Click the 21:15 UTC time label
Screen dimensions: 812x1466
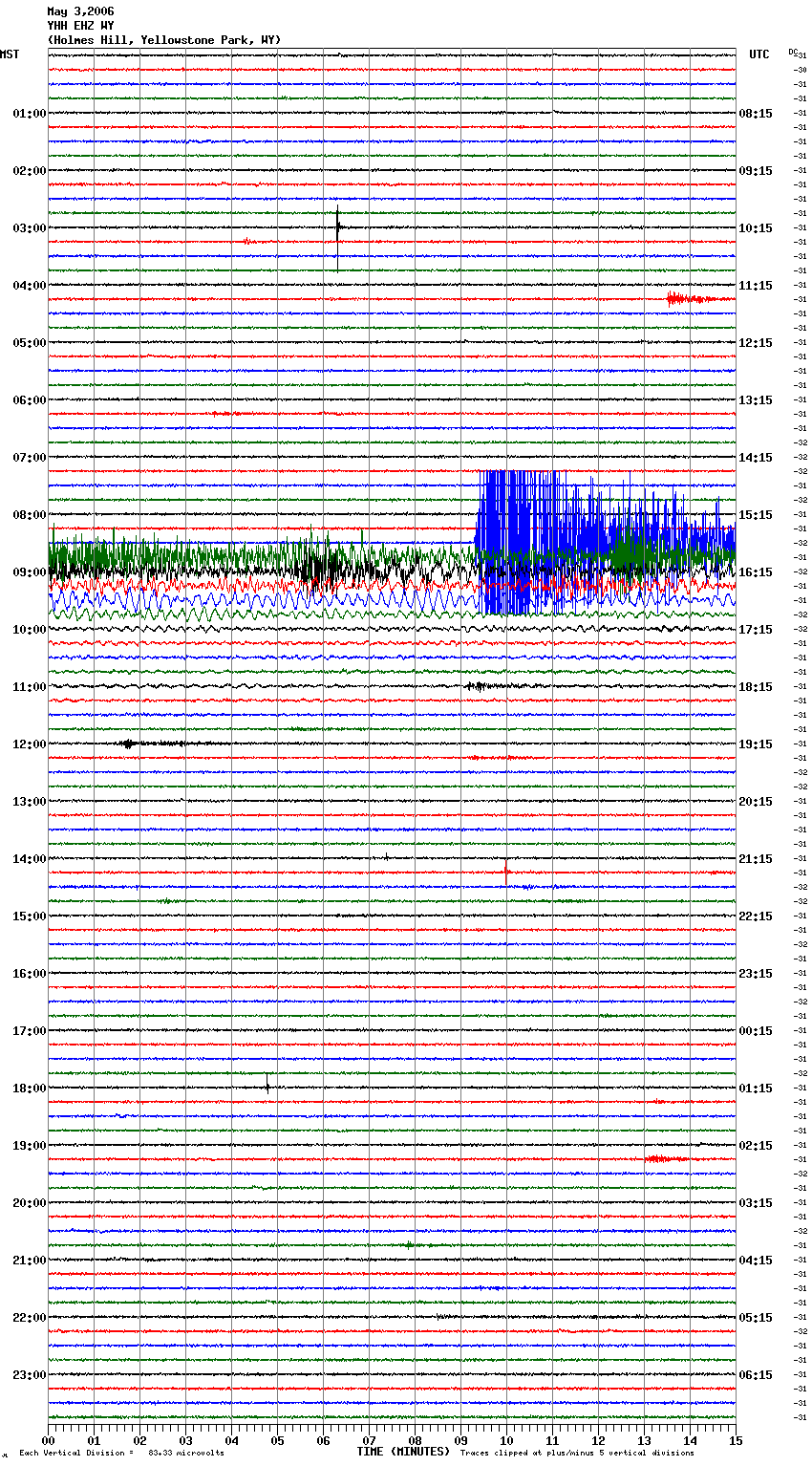(x=756, y=859)
